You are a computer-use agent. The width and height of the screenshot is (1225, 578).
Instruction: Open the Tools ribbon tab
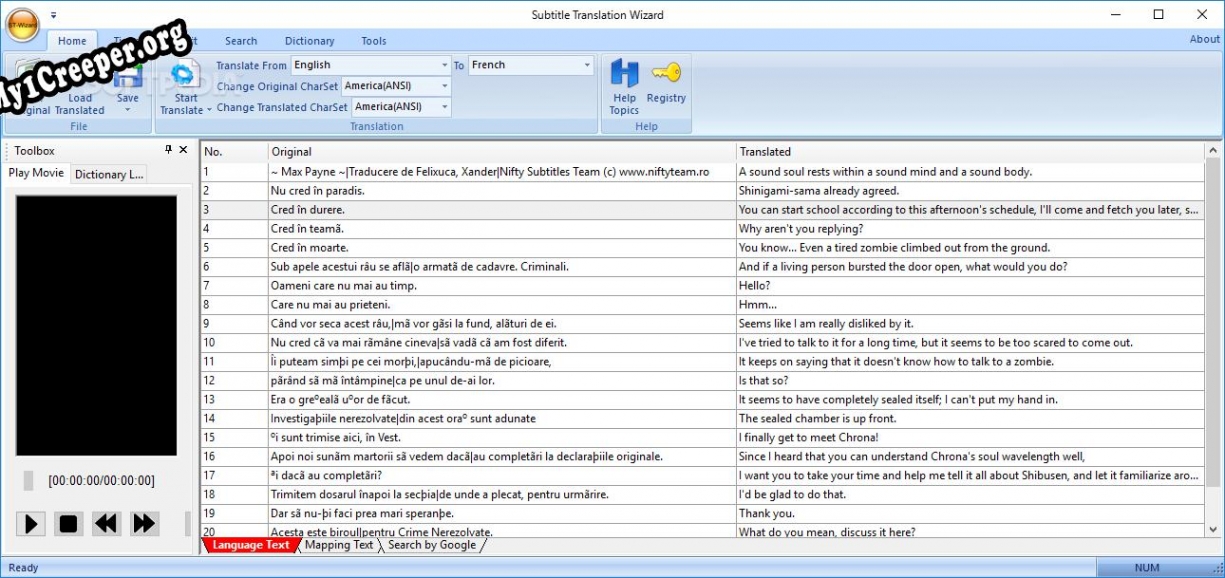point(374,41)
